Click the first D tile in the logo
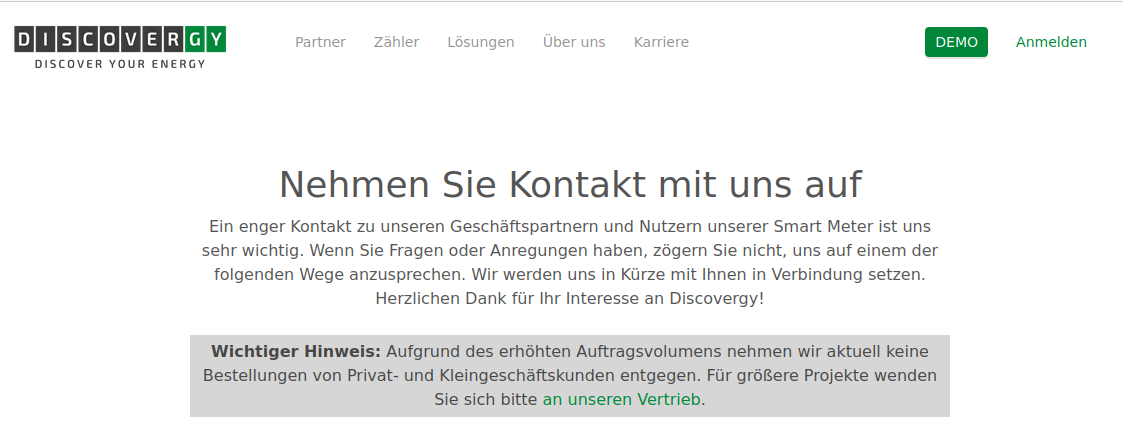Viewport: 1123px width, 446px height. coord(25,40)
